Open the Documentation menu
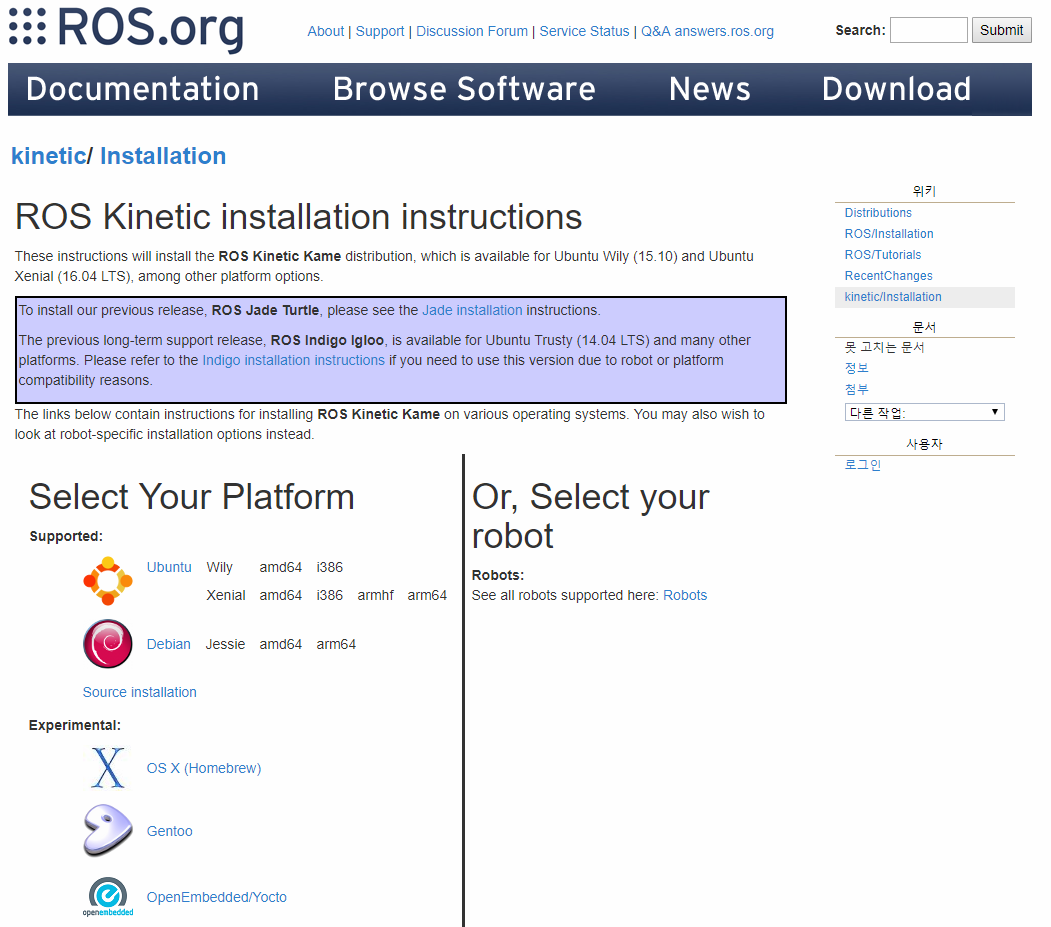This screenshot has height=927, width=1051. click(143, 89)
